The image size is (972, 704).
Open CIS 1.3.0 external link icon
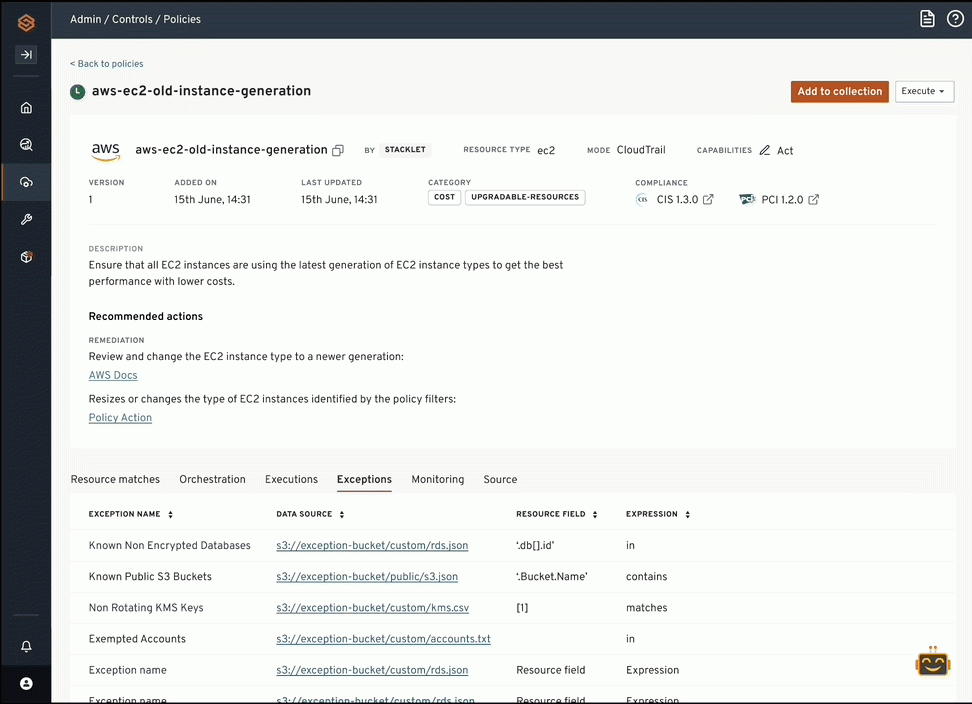(x=708, y=200)
